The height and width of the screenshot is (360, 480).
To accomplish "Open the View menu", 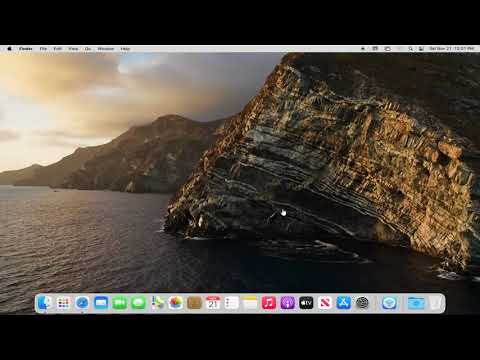I will tap(73, 49).
